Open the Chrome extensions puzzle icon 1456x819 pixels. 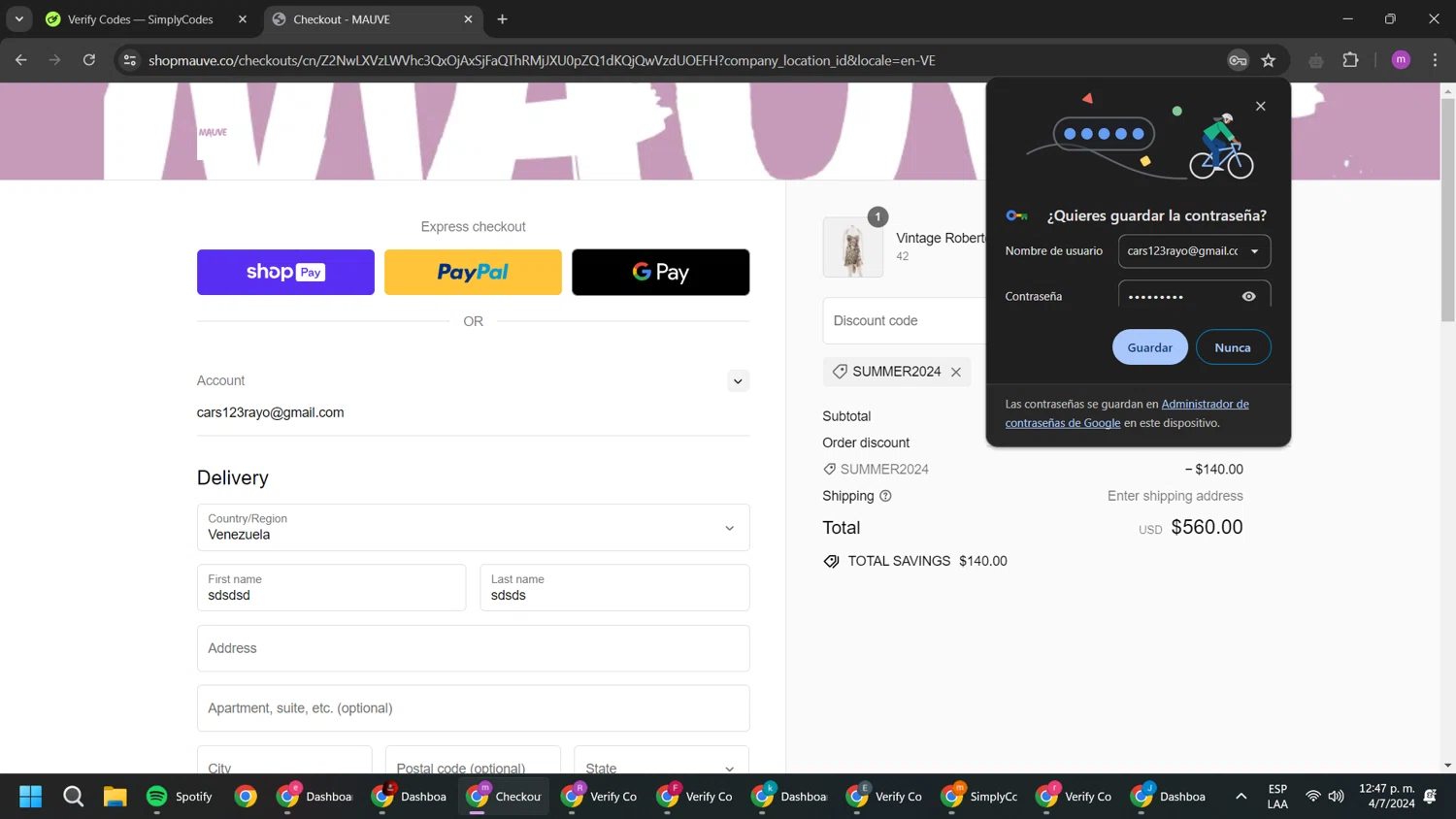[x=1350, y=60]
